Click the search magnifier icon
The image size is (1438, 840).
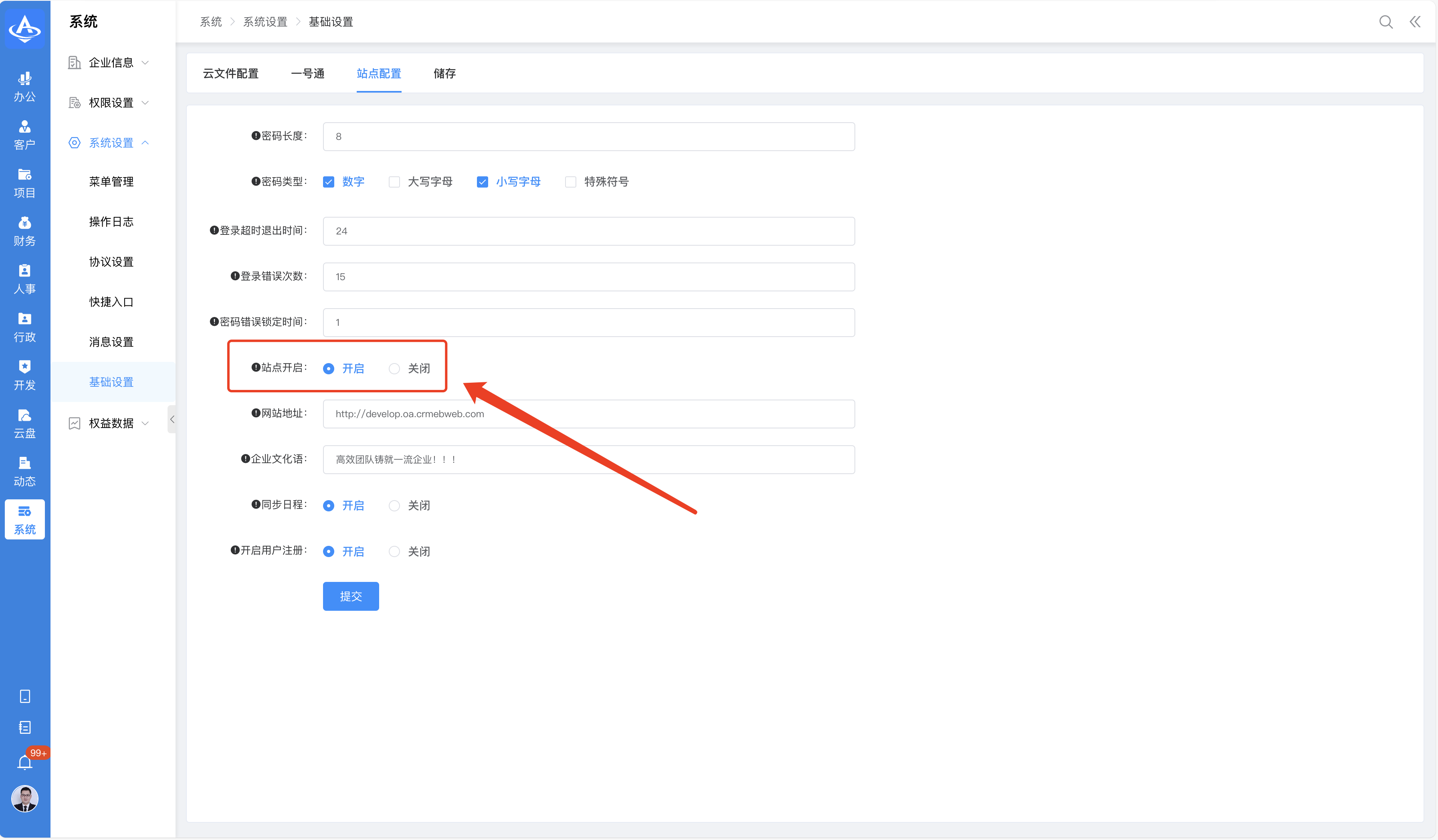[x=1385, y=22]
